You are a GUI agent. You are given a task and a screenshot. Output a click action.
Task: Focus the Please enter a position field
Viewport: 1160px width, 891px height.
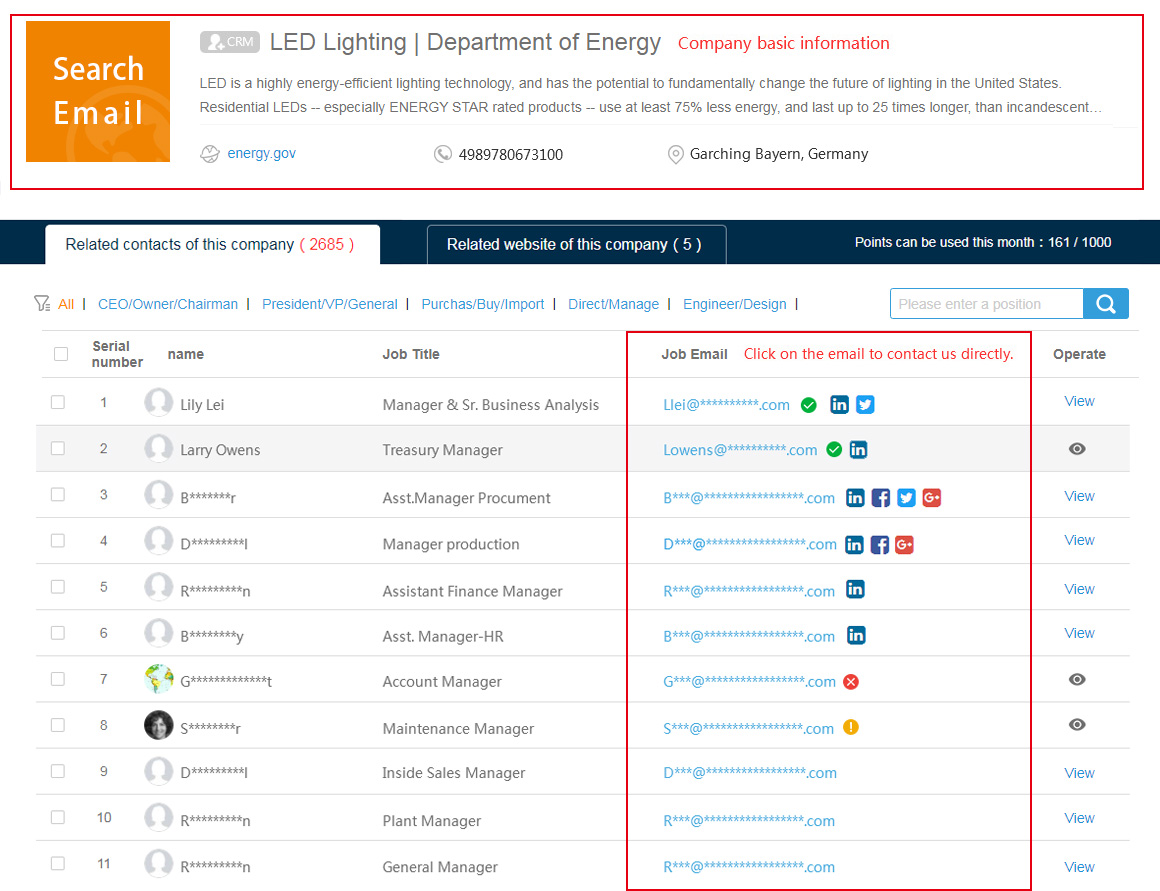click(x=987, y=303)
